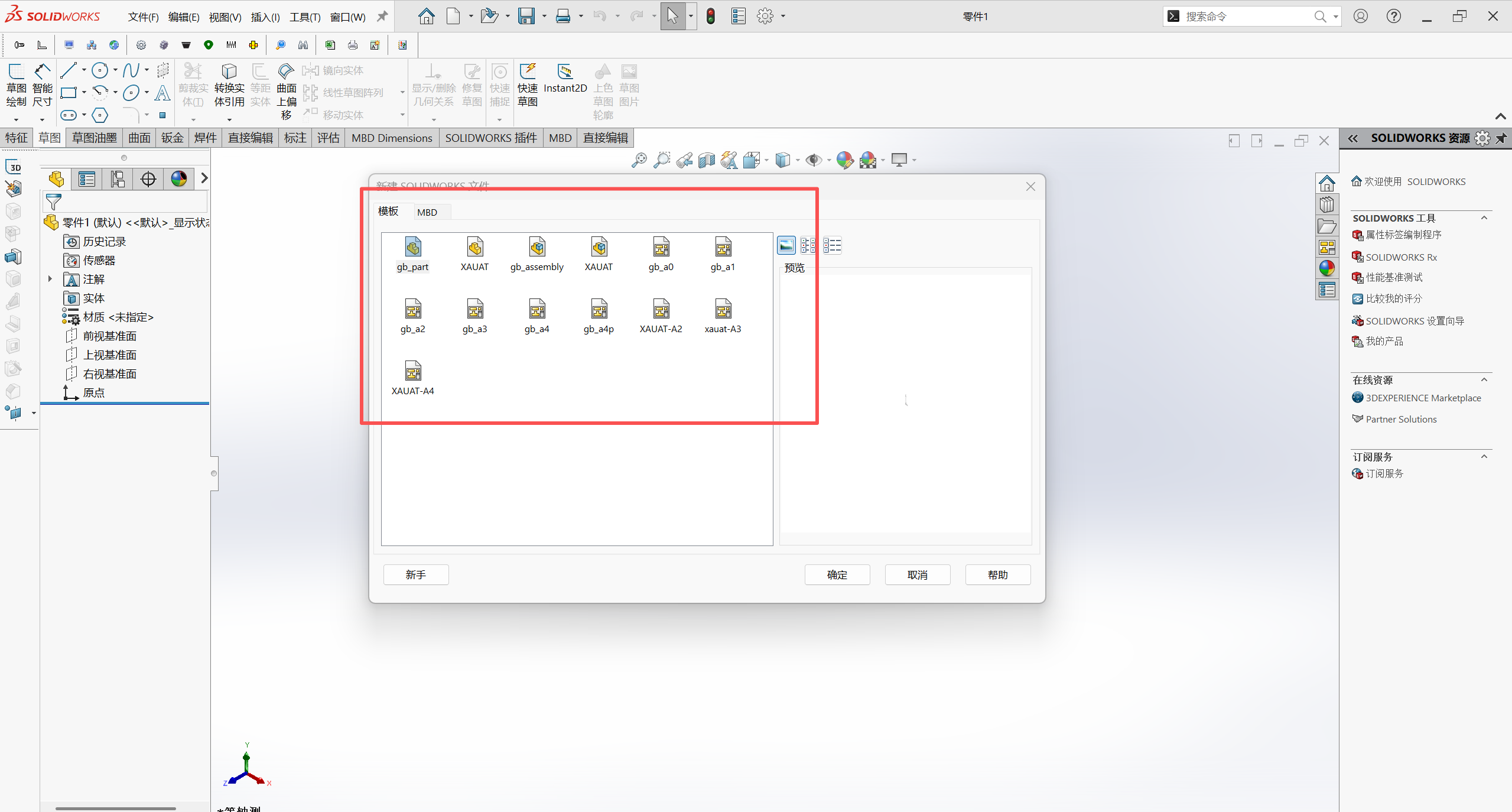Switch to large icons view mode

(786, 245)
